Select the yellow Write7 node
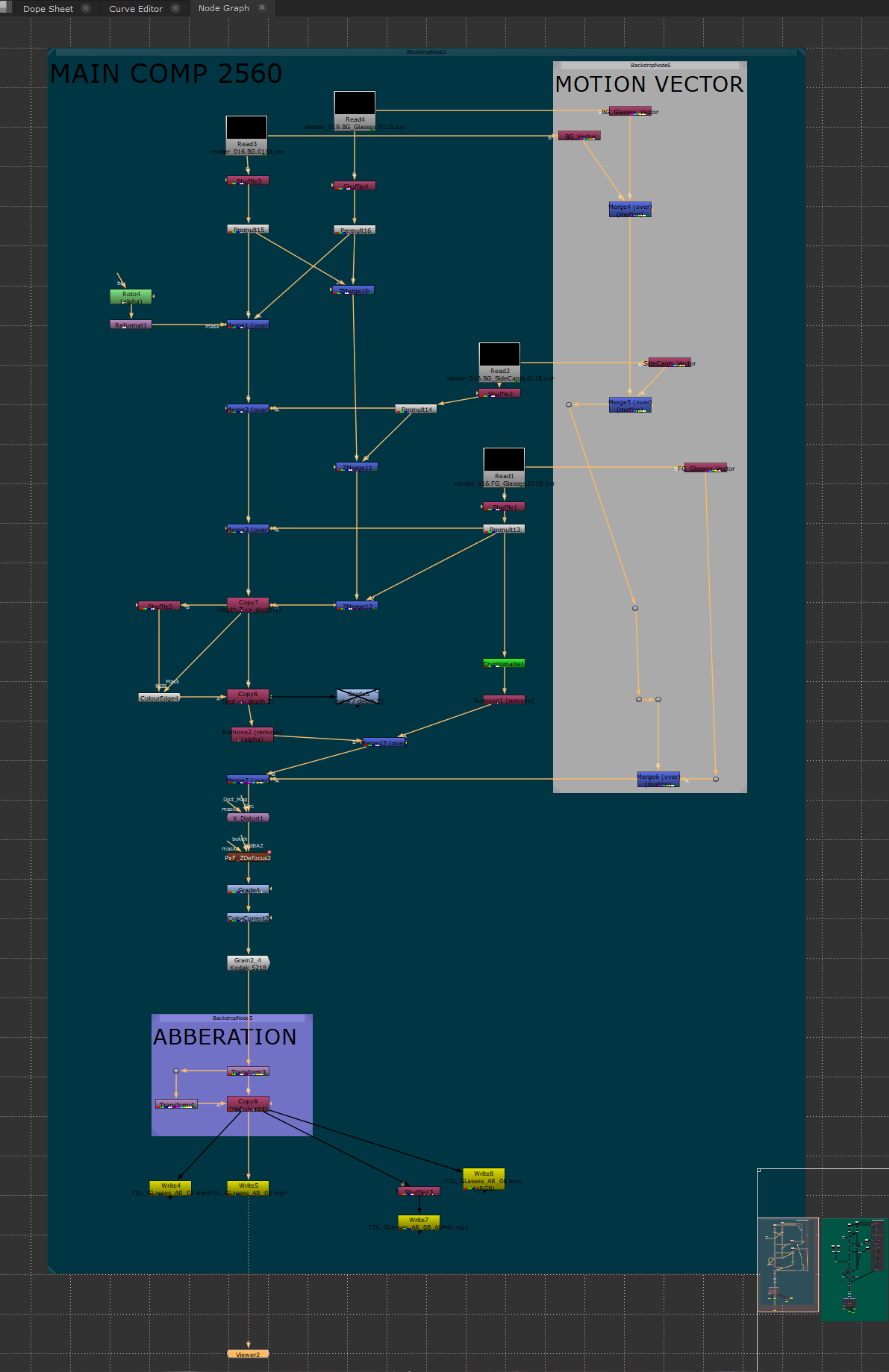The image size is (889, 1372). click(419, 1222)
